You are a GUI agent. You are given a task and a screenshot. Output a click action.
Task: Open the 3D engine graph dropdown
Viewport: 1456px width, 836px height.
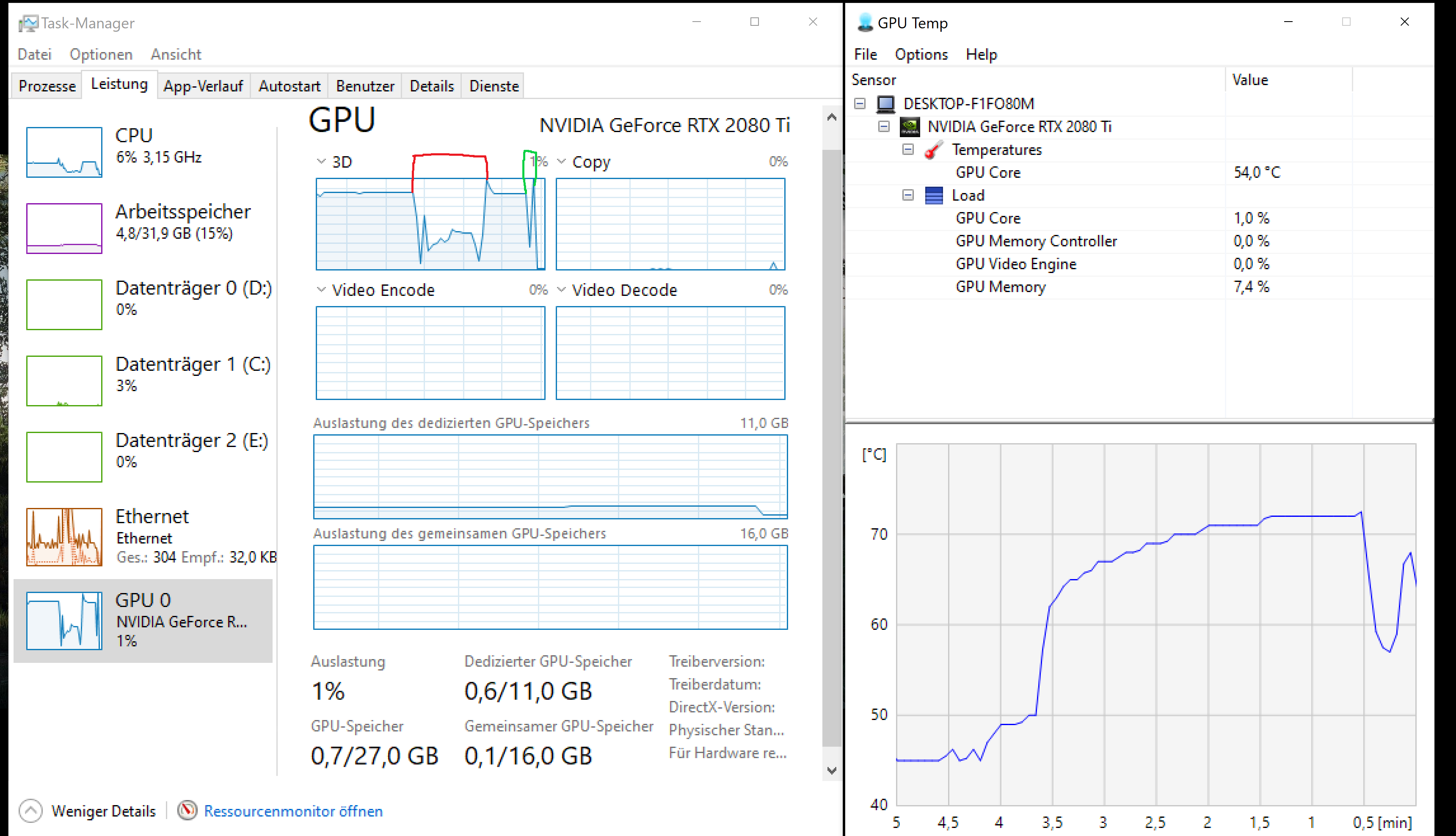(x=322, y=161)
